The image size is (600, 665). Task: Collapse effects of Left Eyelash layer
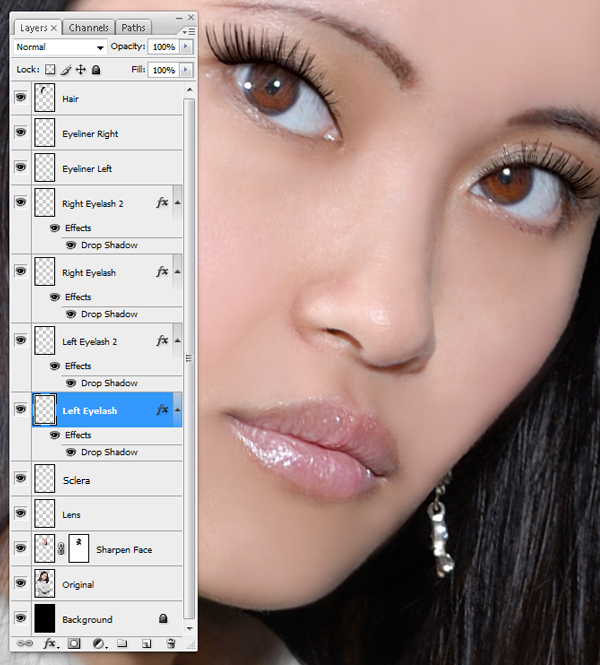[178, 410]
